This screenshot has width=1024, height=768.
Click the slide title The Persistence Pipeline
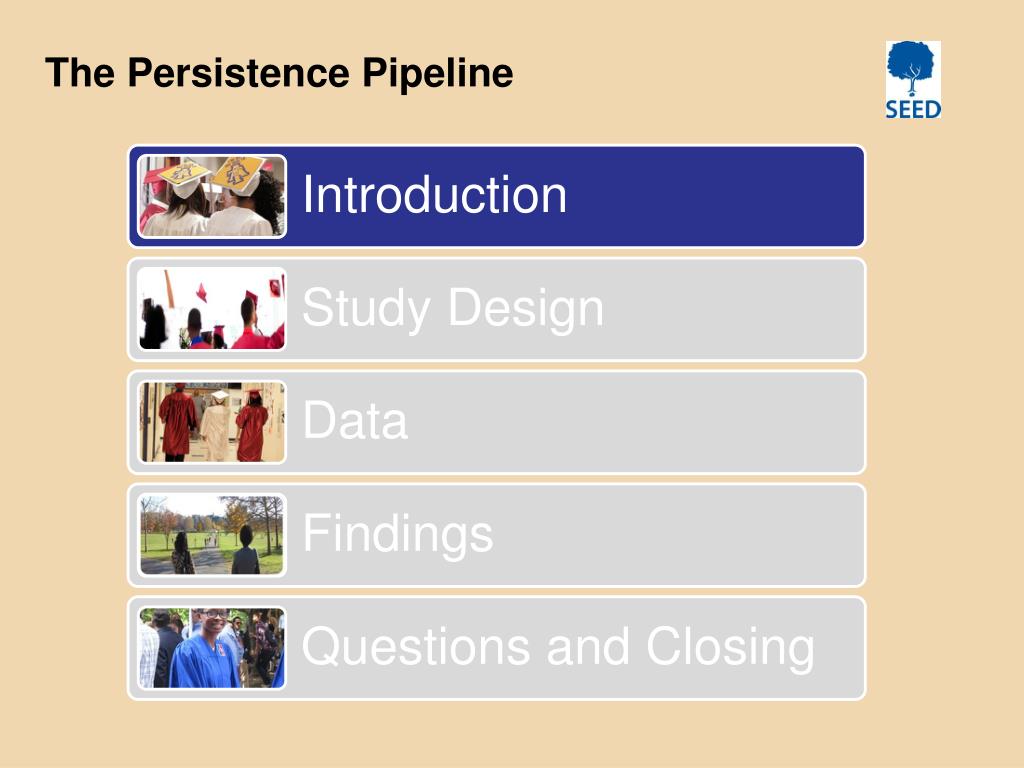(279, 73)
